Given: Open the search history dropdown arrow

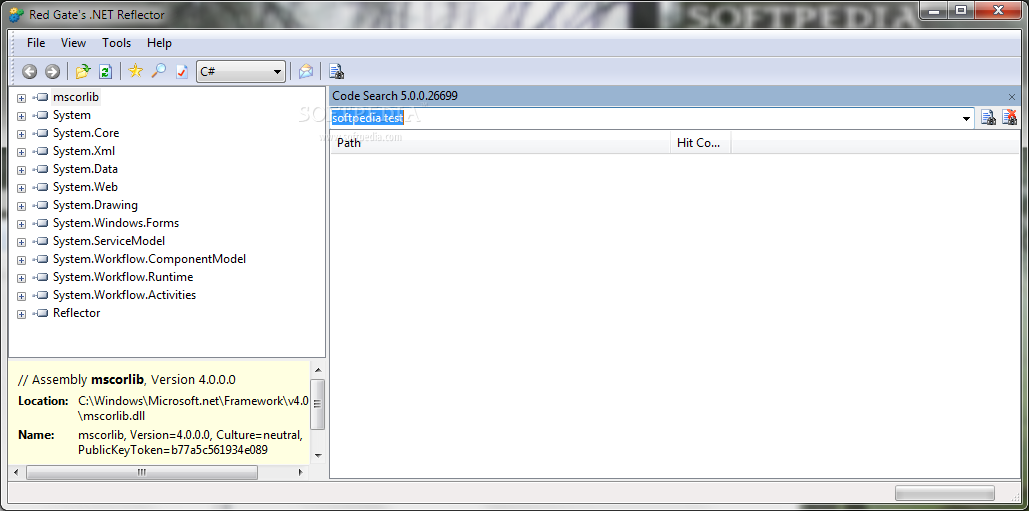Looking at the screenshot, I should (966, 119).
